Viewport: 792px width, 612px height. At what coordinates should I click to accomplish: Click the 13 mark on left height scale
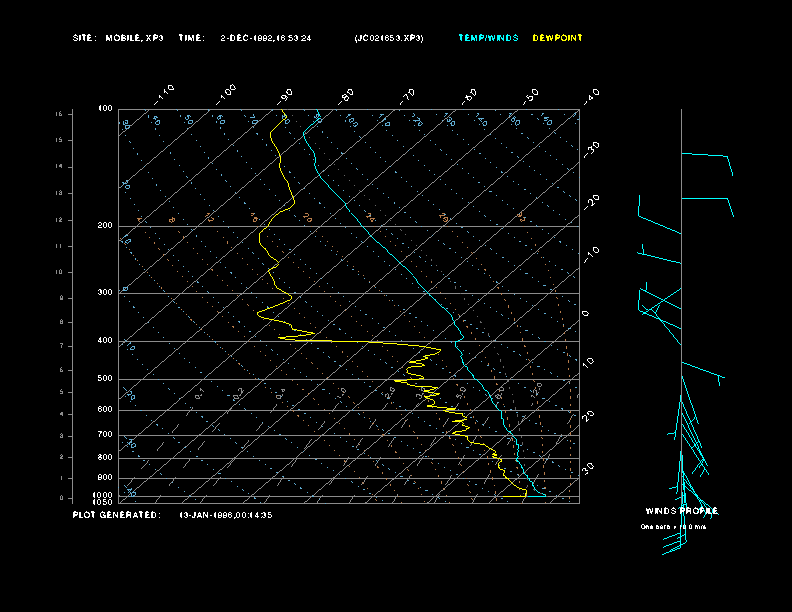[x=59, y=193]
